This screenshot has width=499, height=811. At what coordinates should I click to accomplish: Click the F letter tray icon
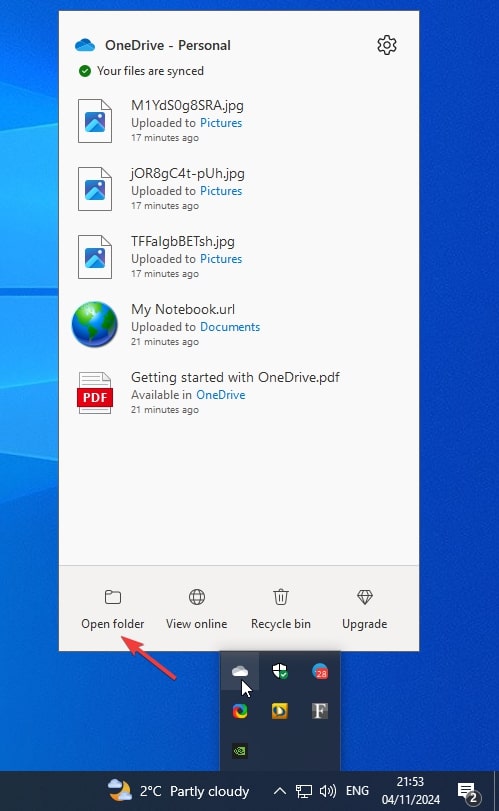(x=320, y=711)
